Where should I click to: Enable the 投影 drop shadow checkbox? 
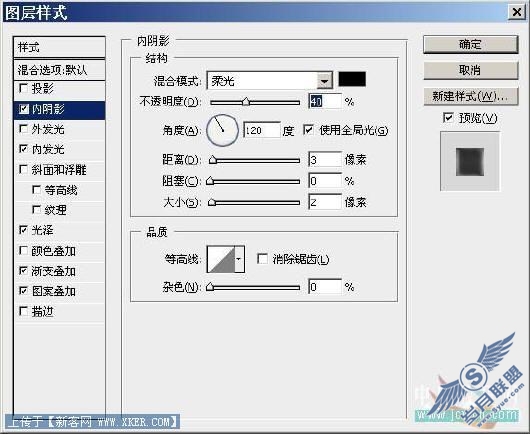tap(24, 88)
